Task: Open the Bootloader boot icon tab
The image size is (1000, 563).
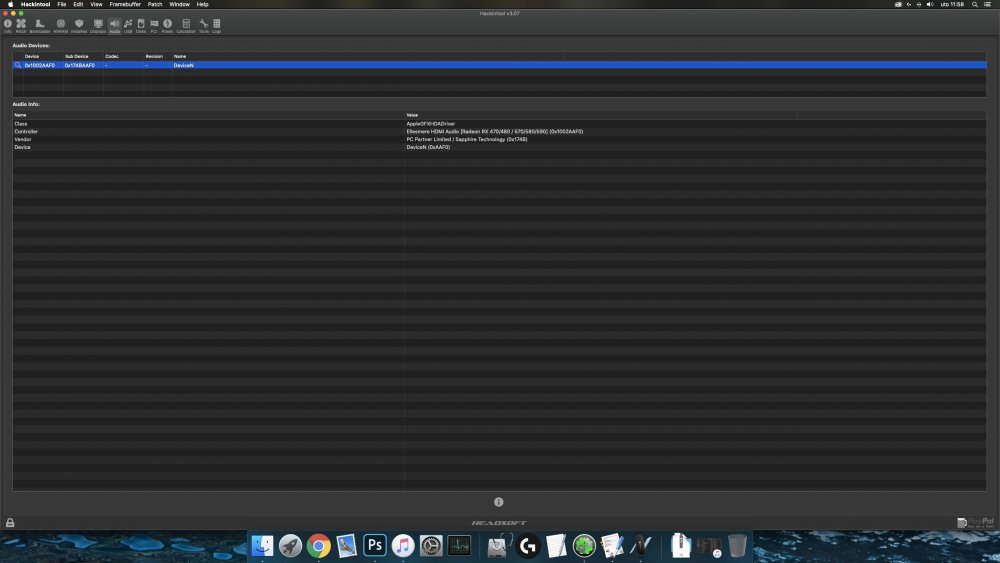Action: point(40,26)
